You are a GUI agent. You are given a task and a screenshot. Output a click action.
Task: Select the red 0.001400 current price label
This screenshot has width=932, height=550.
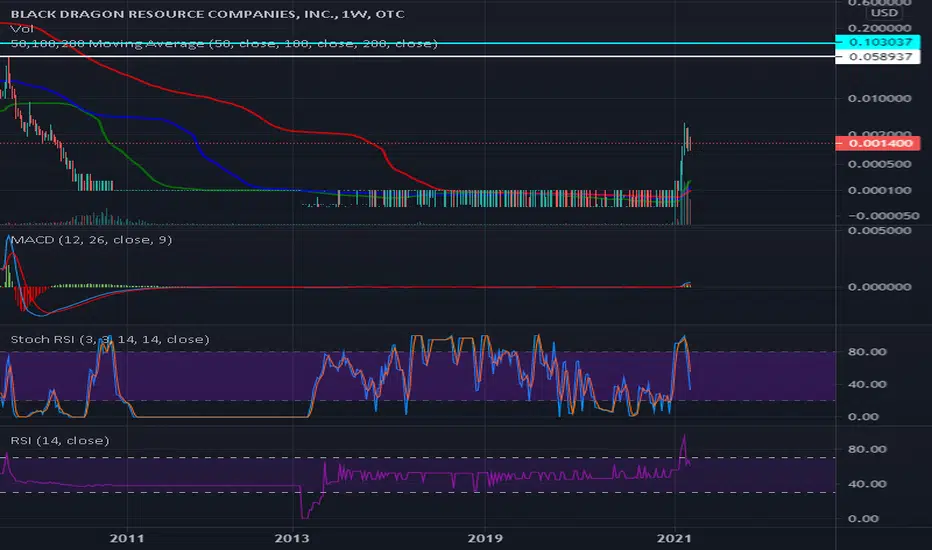877,143
